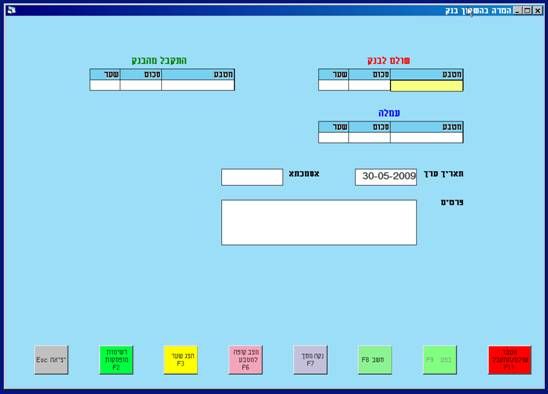Click the rate cell under 'התקבל מהבנק'

point(105,85)
